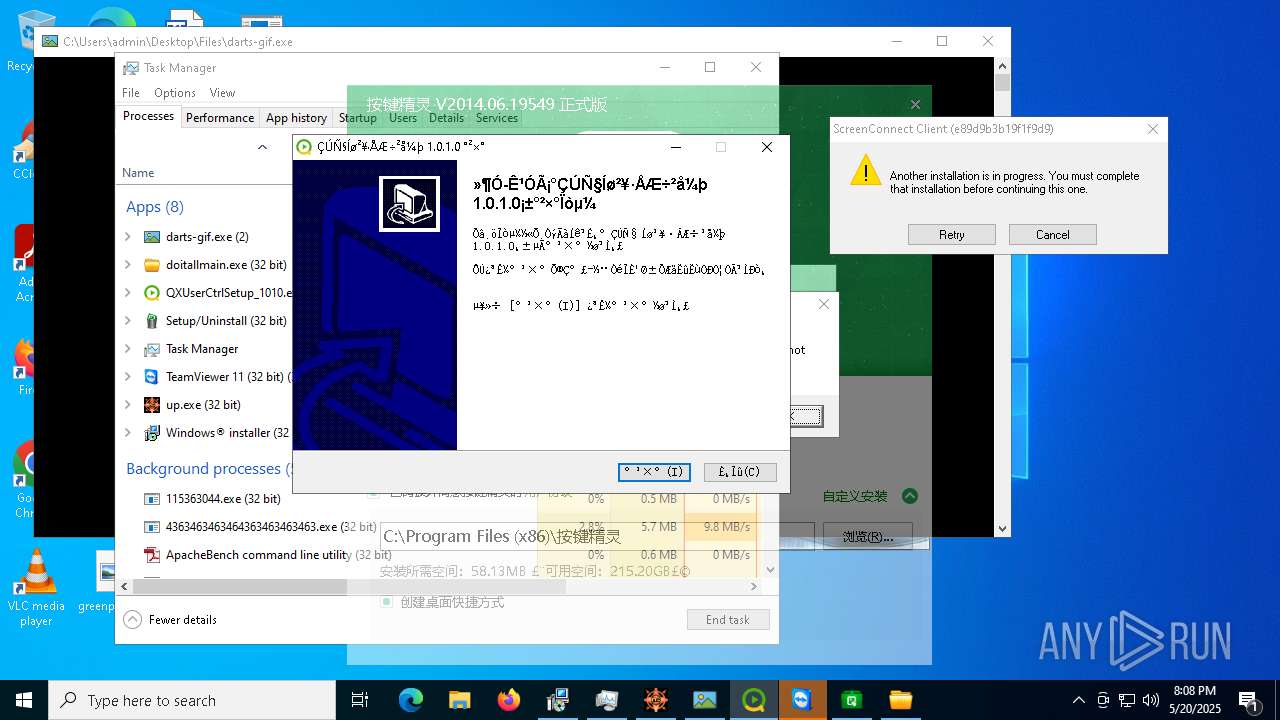Click Browse (R) button in Chinese installer

pos(867,536)
